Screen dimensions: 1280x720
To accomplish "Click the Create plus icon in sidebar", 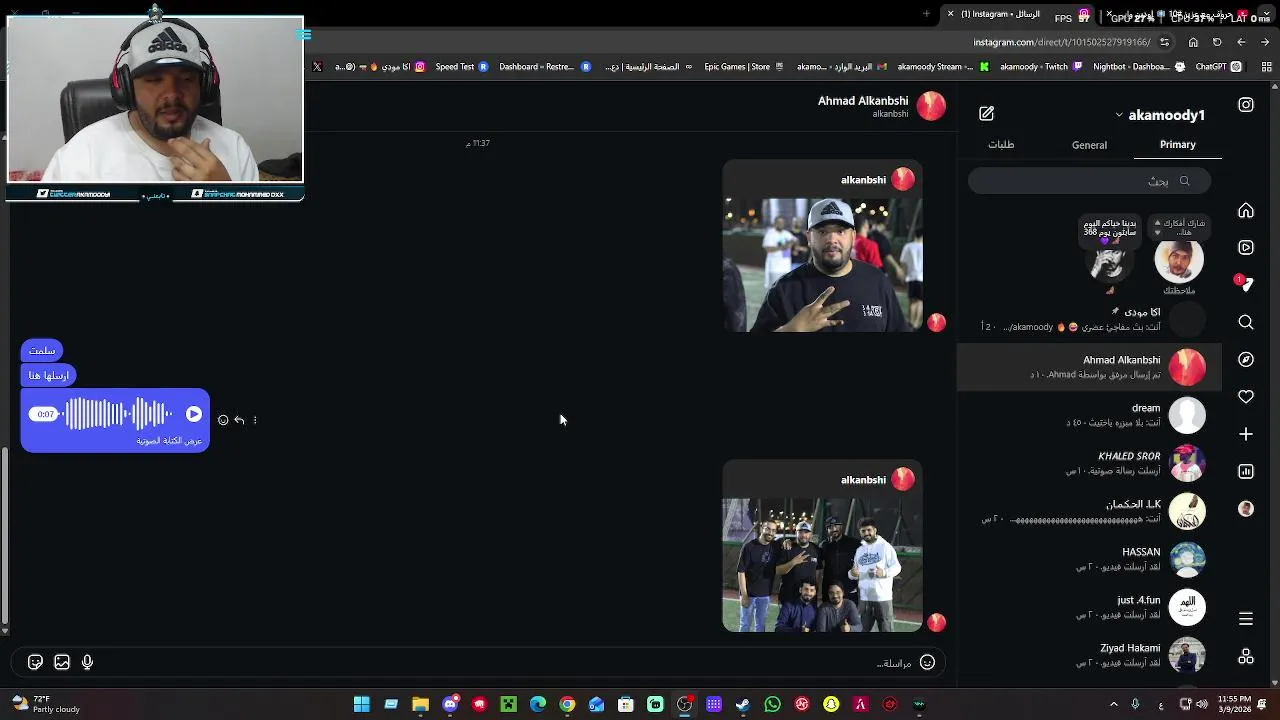I will pyautogui.click(x=1246, y=434).
